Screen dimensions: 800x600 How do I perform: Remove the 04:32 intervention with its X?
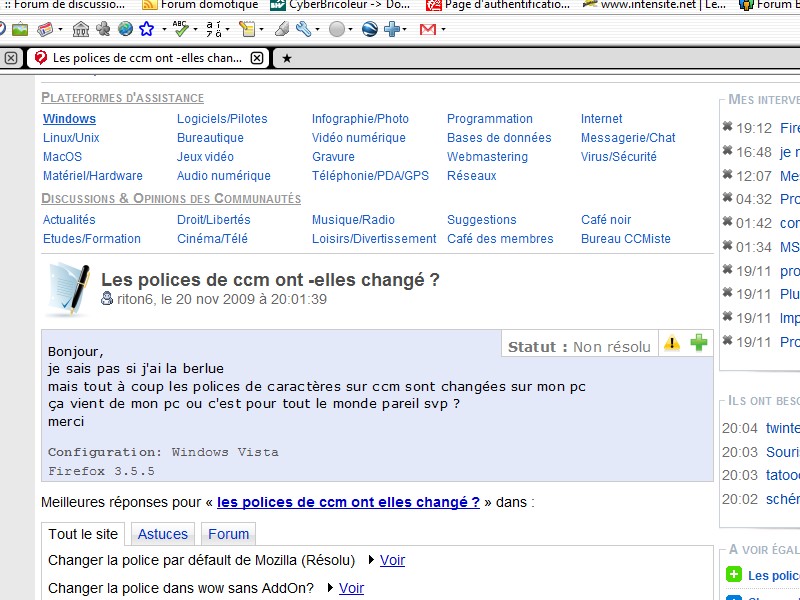727,198
